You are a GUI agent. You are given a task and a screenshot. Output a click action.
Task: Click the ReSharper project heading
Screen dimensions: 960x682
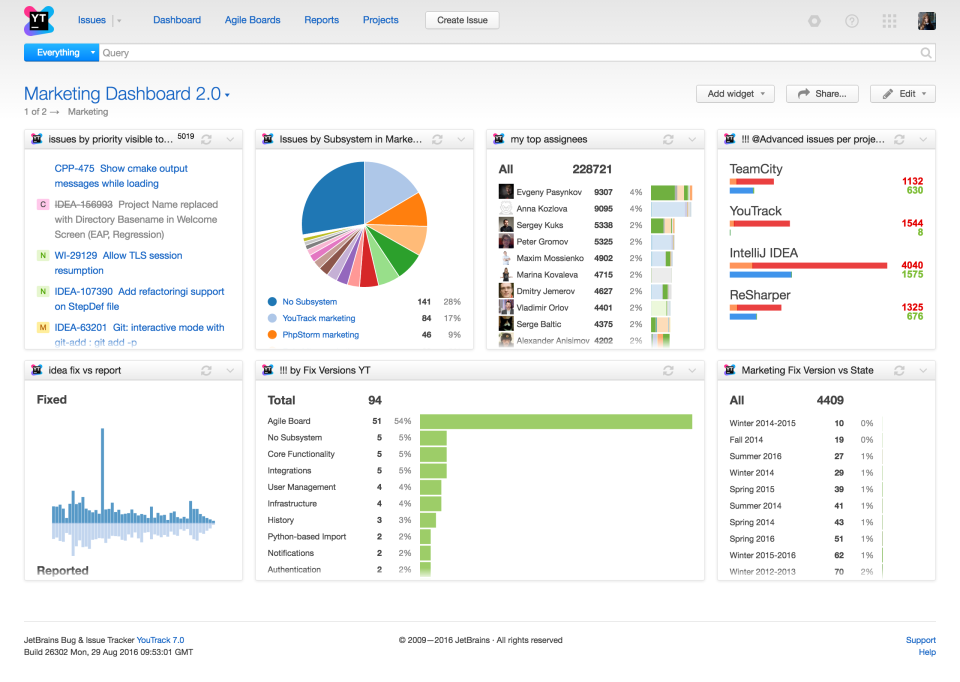click(x=760, y=295)
